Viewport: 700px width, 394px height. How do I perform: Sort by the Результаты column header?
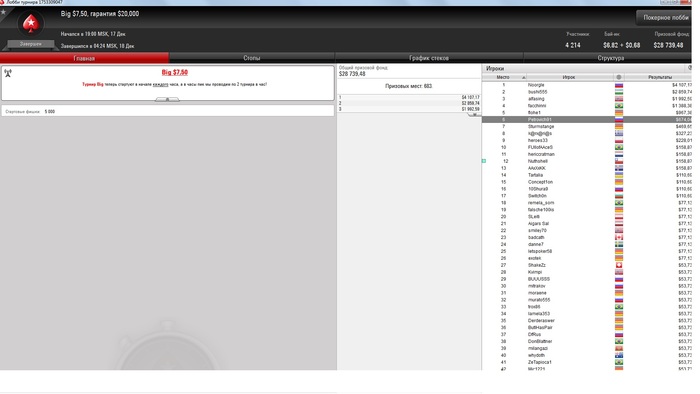click(x=659, y=77)
